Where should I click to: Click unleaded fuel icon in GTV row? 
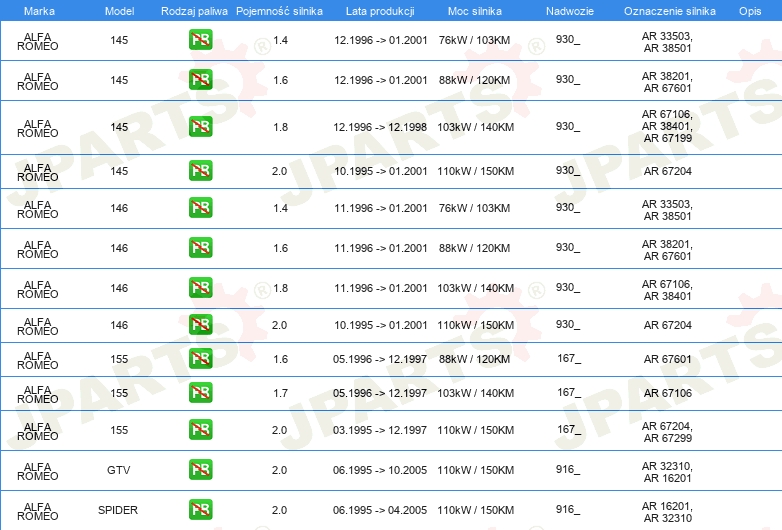(200, 470)
